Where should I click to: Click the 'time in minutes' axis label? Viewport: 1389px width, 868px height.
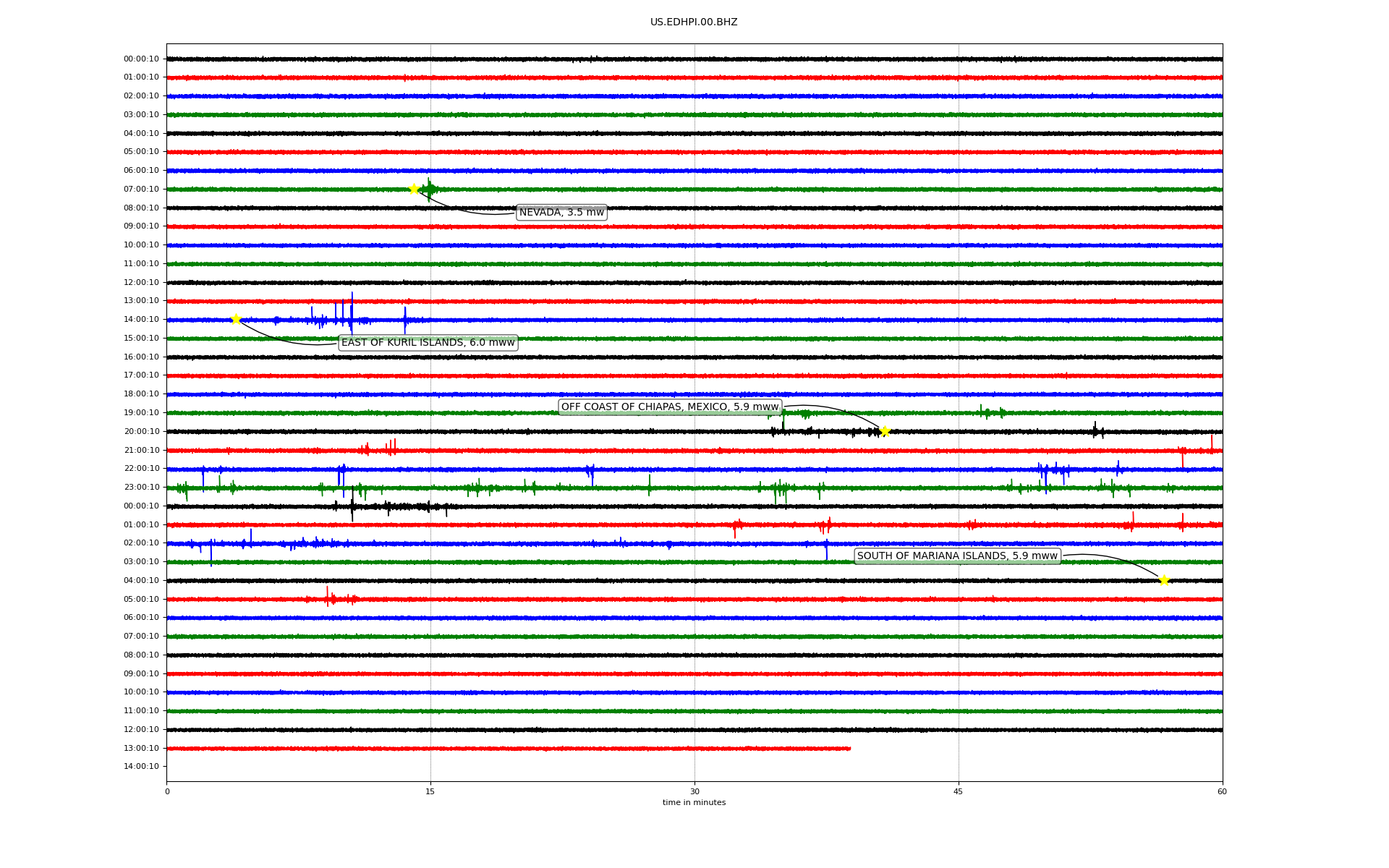694,802
